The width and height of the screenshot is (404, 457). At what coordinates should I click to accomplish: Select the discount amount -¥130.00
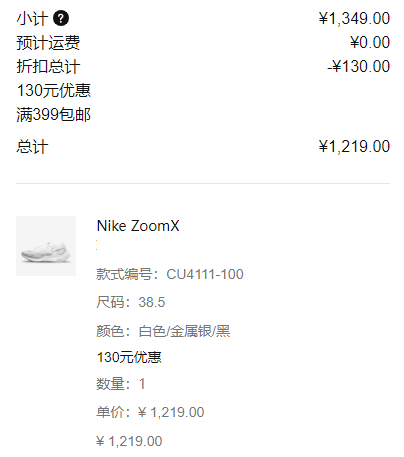coord(359,66)
